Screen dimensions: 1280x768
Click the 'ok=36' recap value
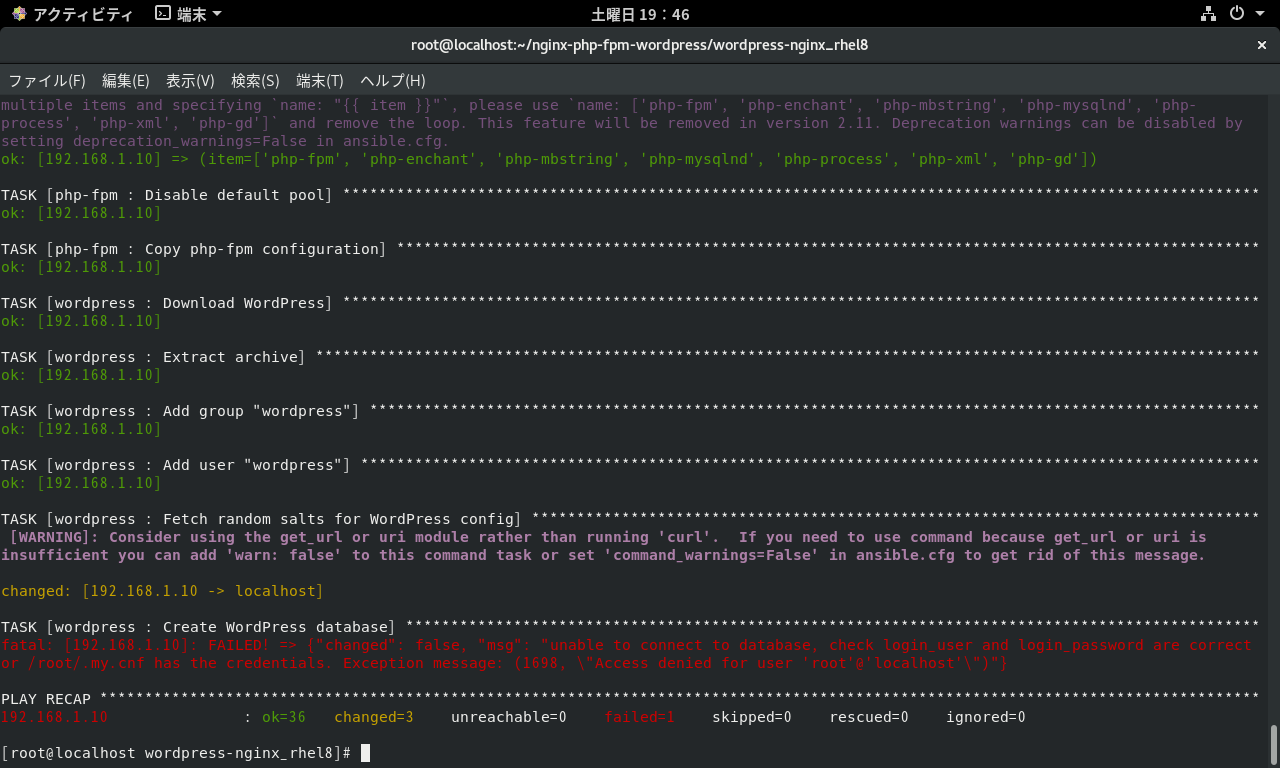pyautogui.click(x=284, y=717)
